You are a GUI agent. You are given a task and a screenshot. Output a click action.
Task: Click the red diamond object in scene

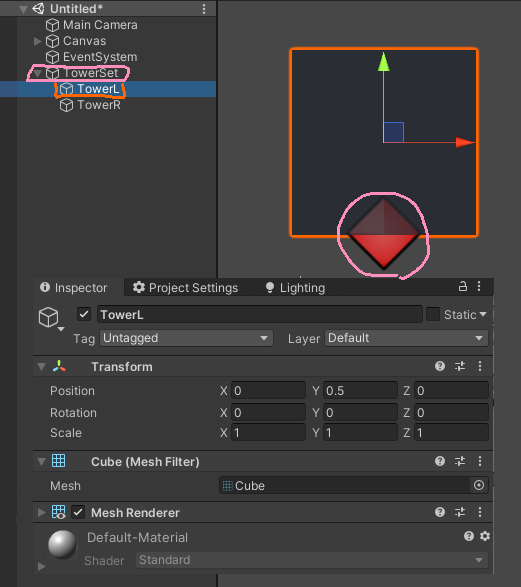pyautogui.click(x=384, y=233)
